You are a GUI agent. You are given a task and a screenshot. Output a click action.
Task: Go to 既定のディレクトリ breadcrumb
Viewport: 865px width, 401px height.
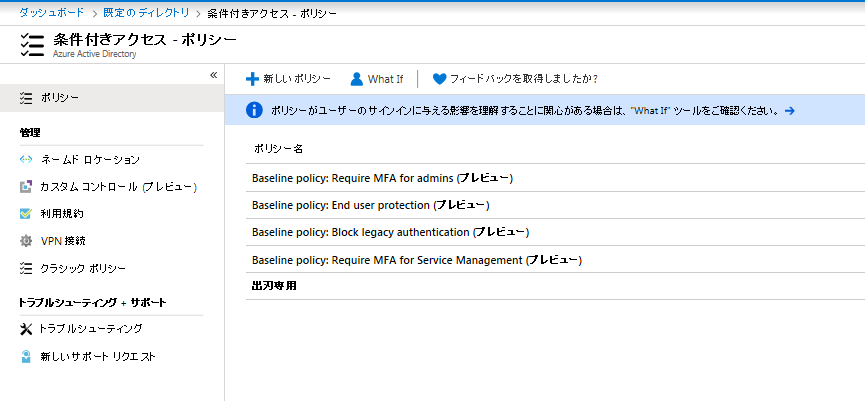(x=146, y=12)
